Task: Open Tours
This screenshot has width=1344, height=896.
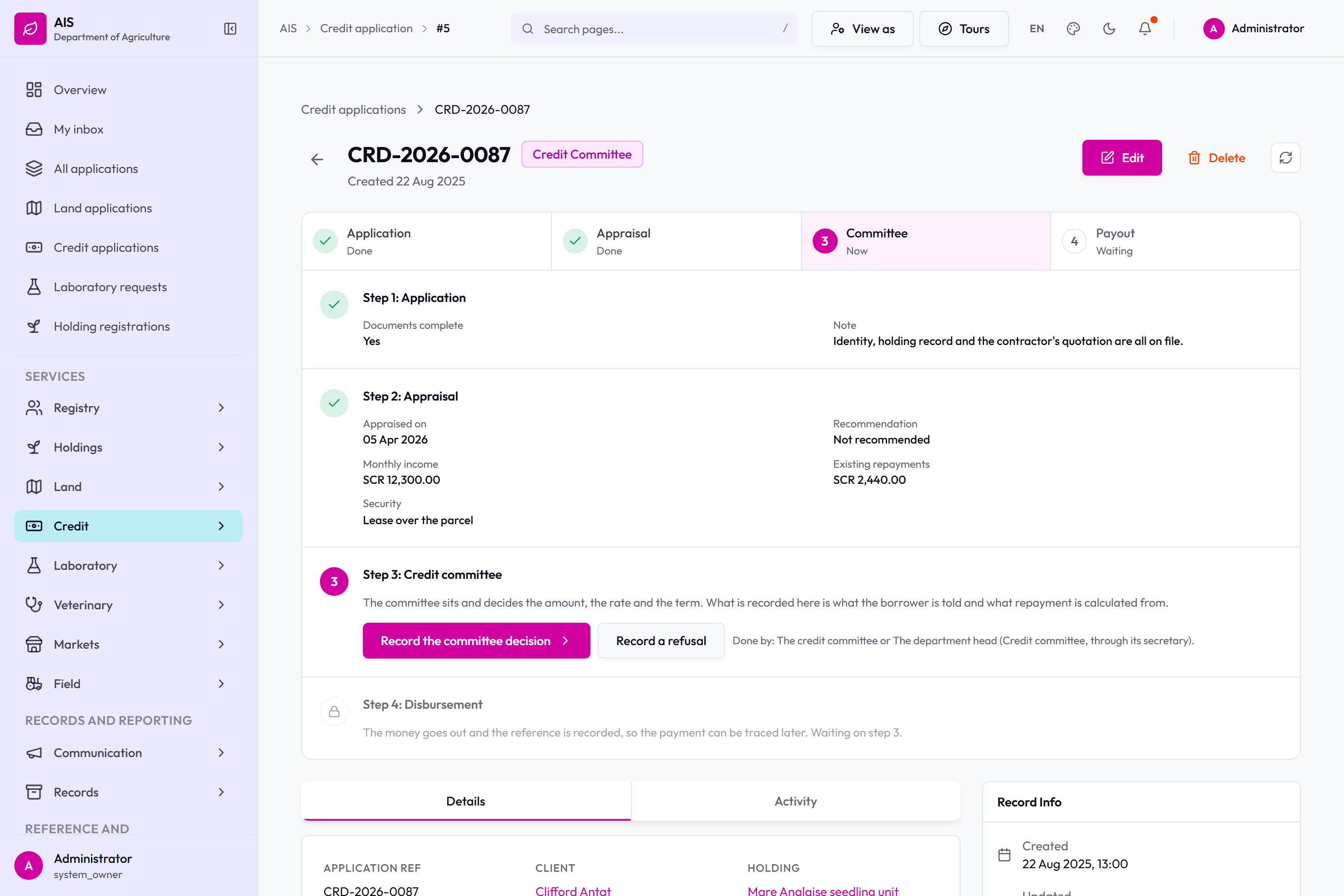Action: tap(964, 29)
